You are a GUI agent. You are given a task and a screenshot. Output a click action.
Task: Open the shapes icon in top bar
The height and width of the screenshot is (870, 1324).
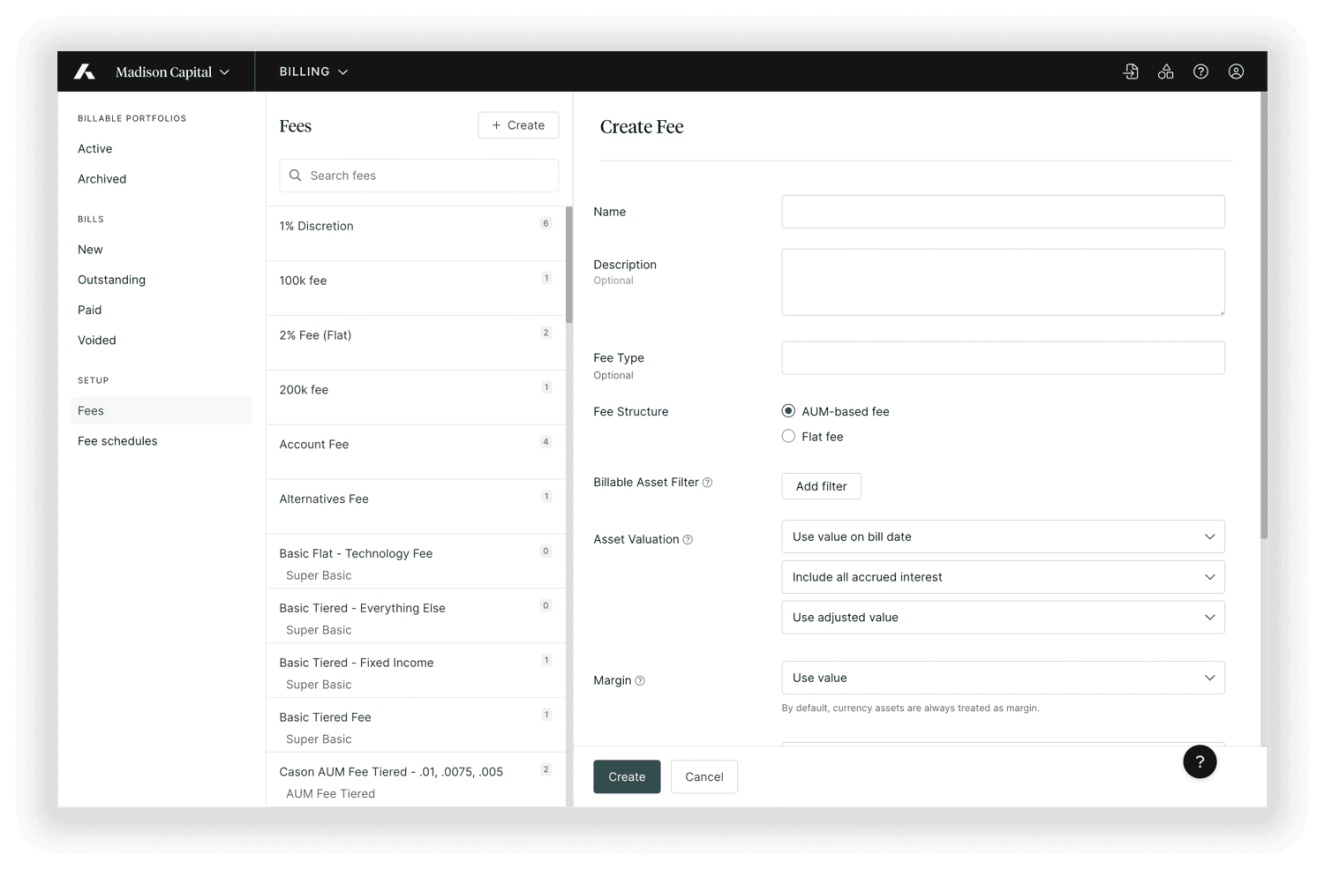(1165, 72)
